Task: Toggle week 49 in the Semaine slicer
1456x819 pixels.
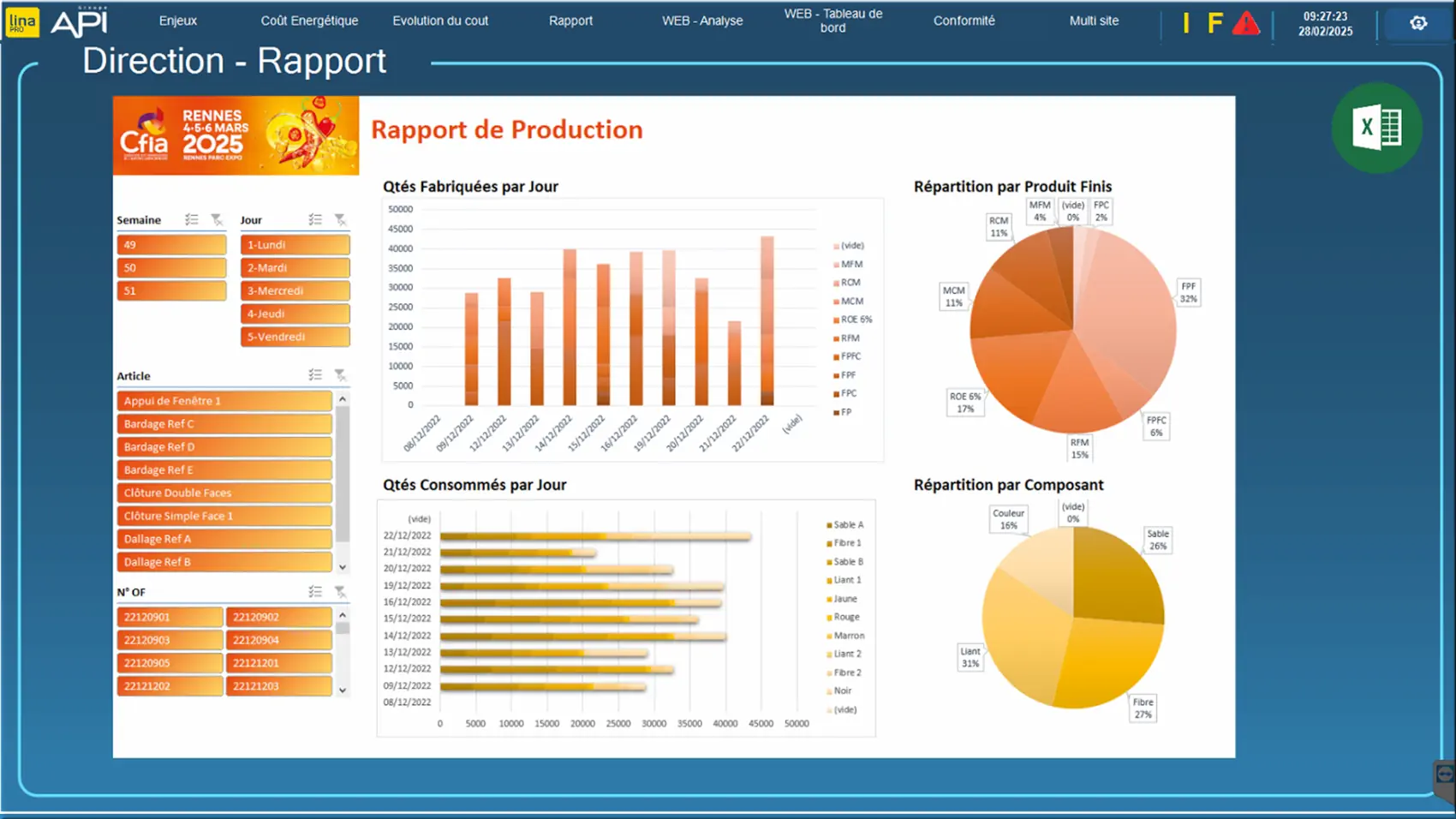Action: [171, 245]
